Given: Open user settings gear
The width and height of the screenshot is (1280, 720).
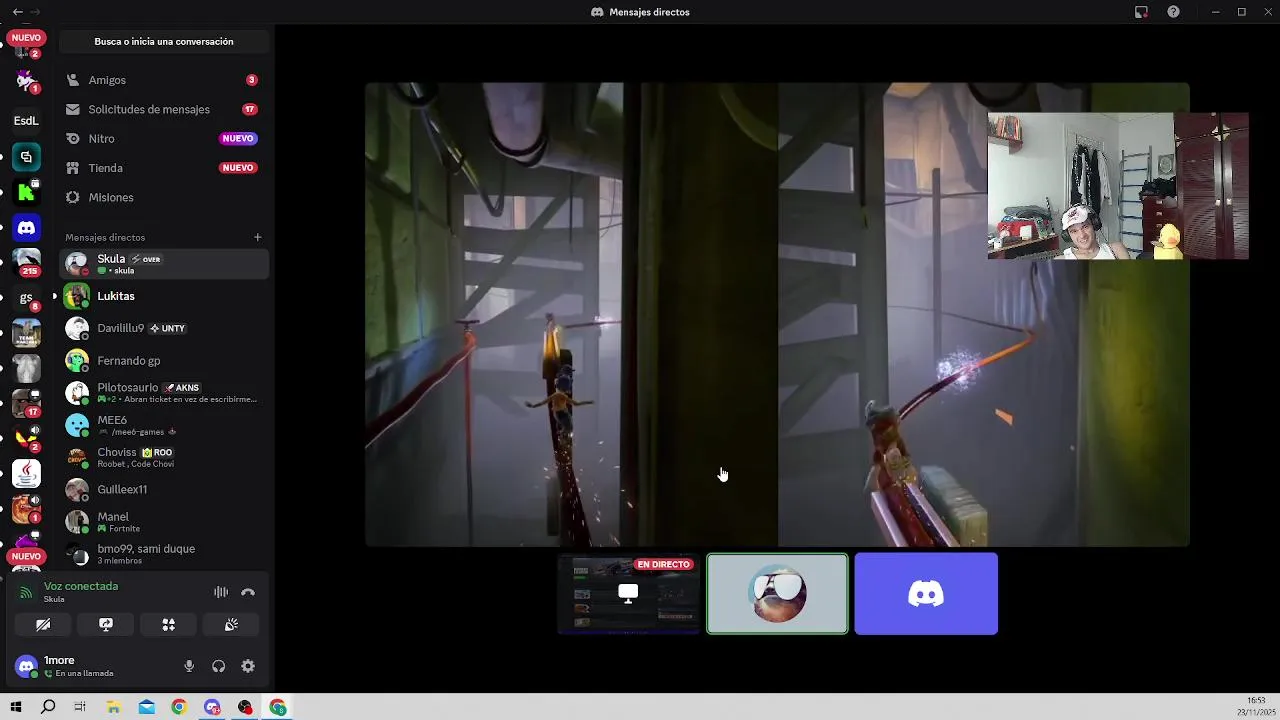Looking at the screenshot, I should pos(248,666).
